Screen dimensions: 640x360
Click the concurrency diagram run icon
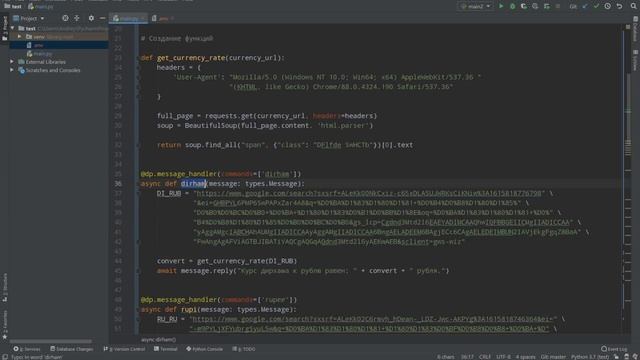(547, 6)
